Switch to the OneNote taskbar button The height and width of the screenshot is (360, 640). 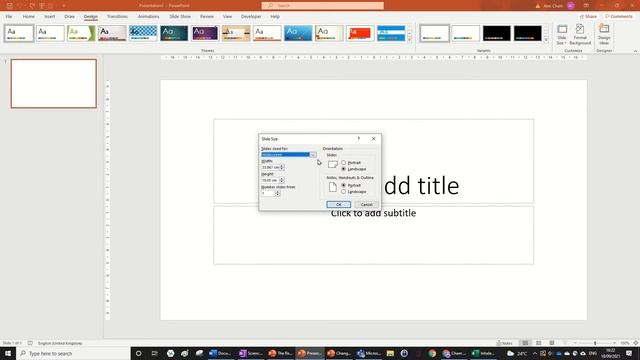coord(250,353)
